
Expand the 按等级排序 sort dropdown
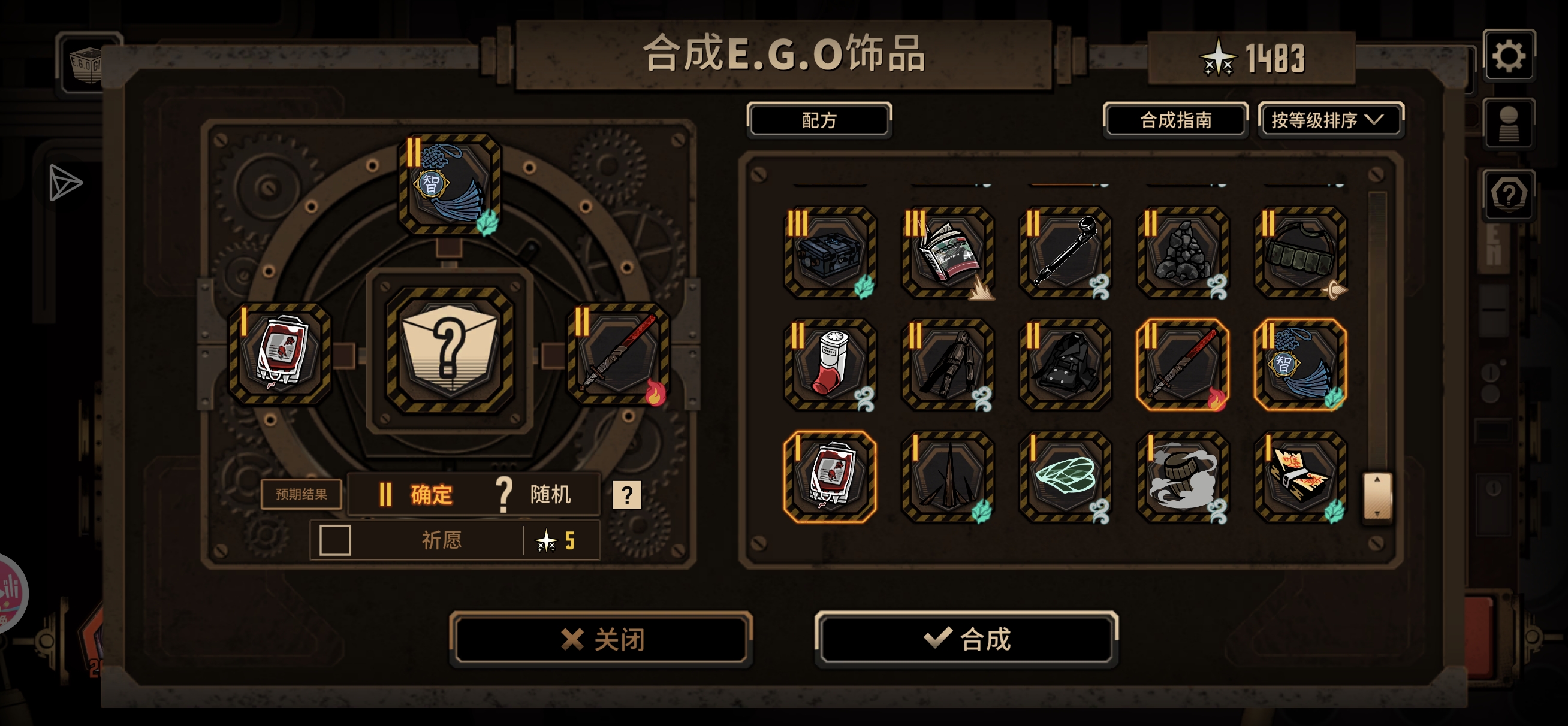(x=1331, y=120)
